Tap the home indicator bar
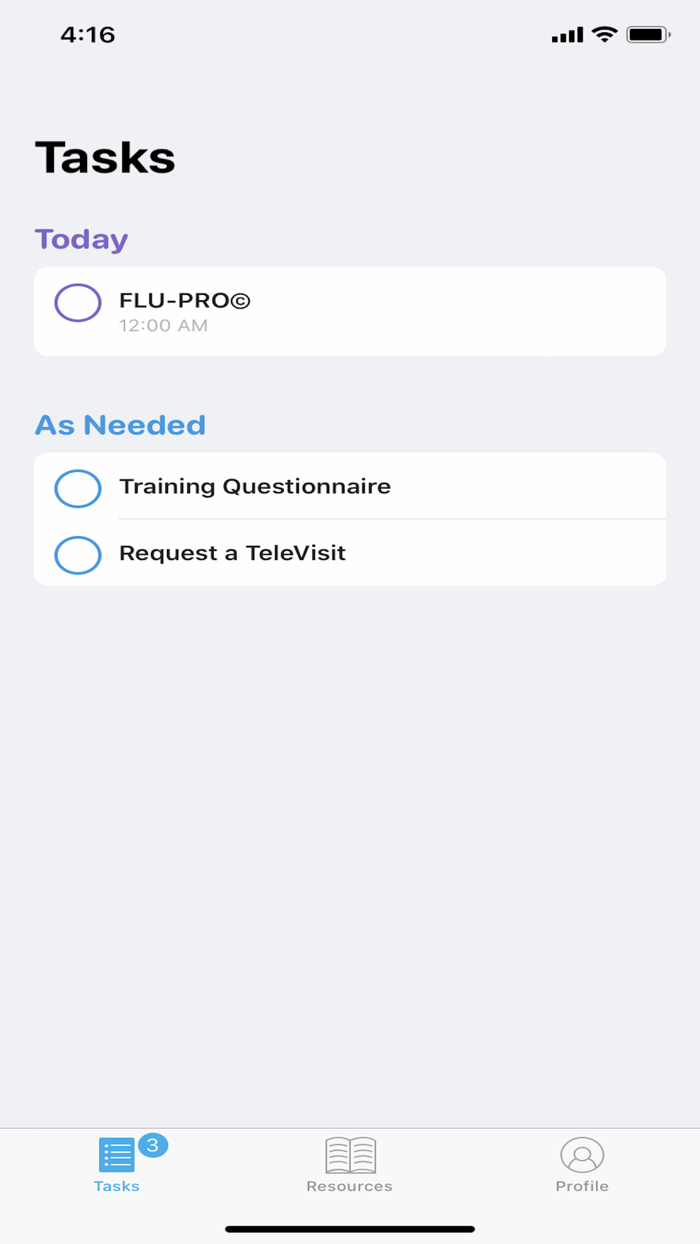Viewport: 700px width, 1244px height. [350, 1229]
